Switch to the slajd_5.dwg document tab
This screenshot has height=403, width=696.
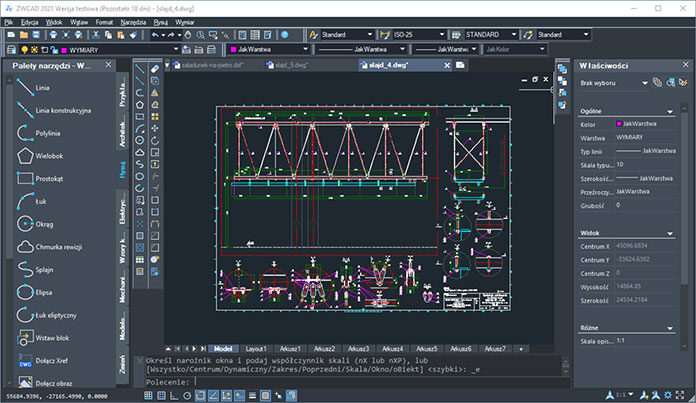(291, 66)
